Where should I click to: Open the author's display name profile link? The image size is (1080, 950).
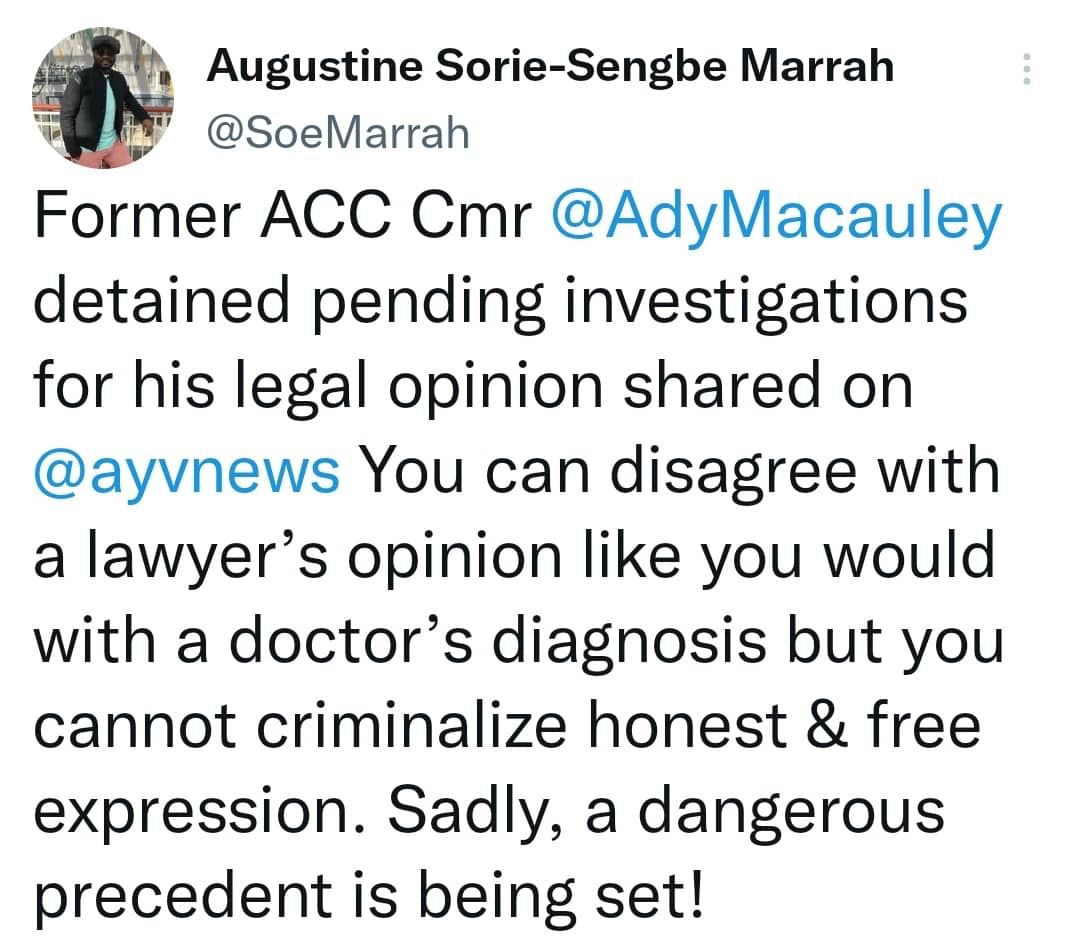(550, 68)
